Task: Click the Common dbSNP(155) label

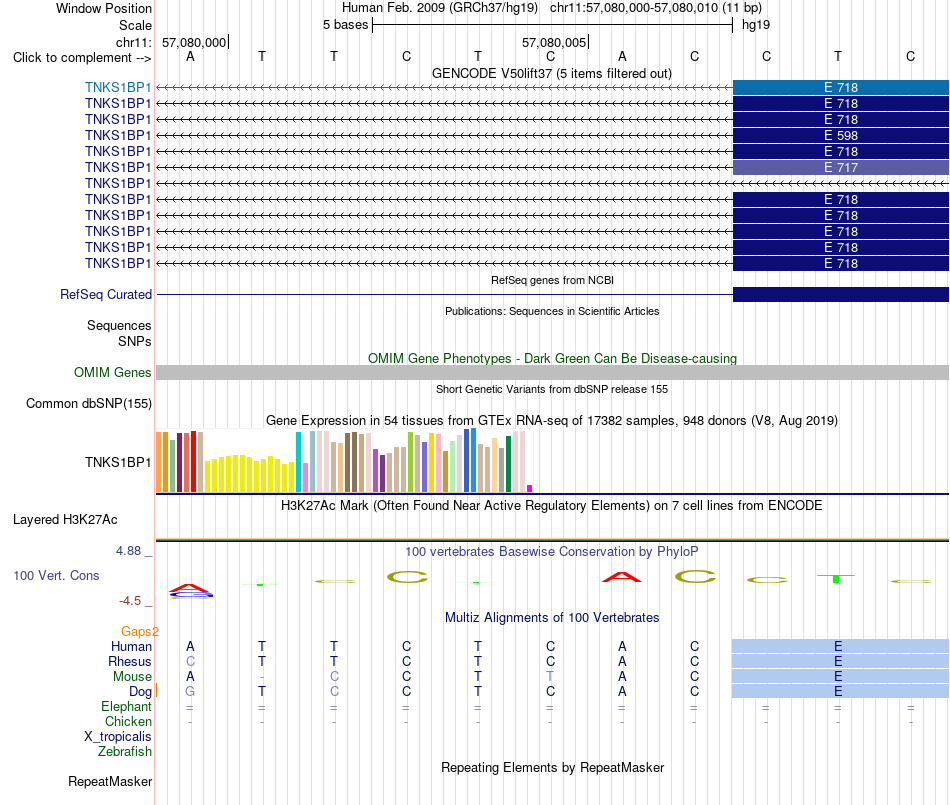Action: 88,403
